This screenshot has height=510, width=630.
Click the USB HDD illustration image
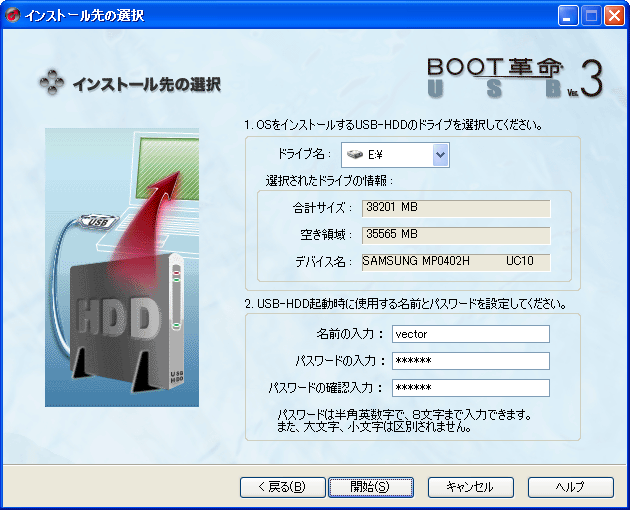point(122,267)
